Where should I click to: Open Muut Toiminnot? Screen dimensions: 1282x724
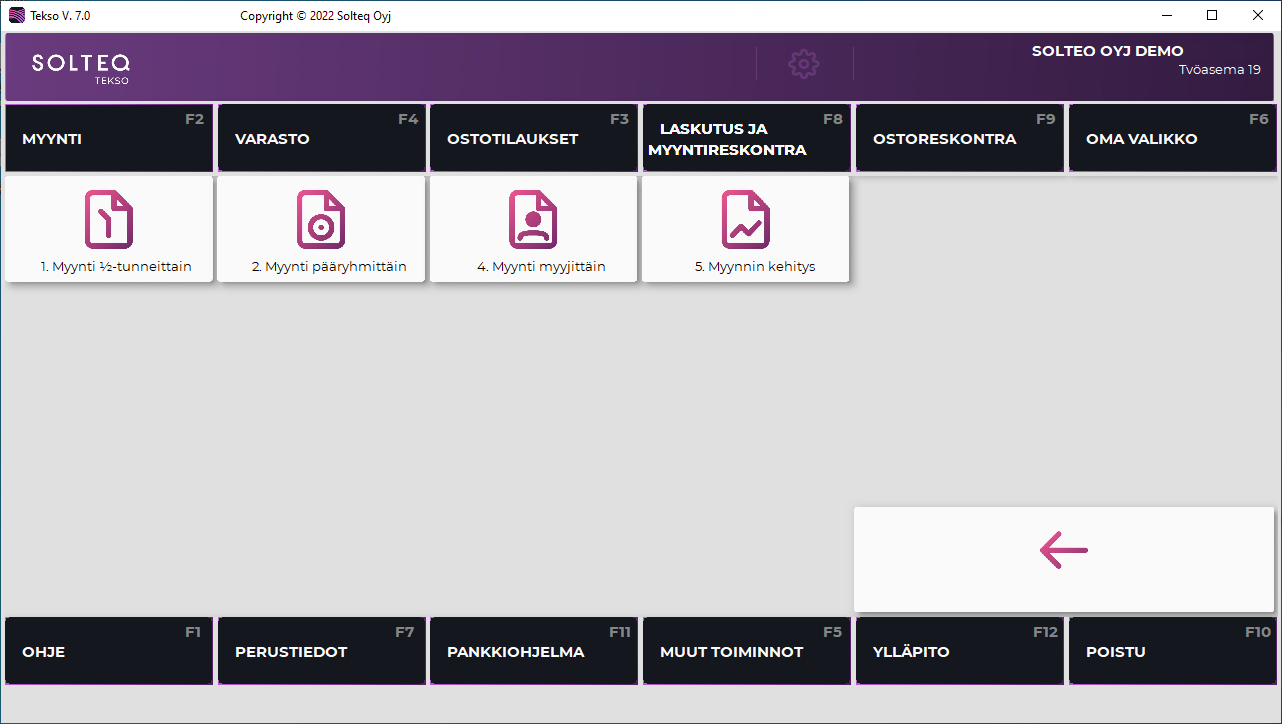pyautogui.click(x=746, y=651)
